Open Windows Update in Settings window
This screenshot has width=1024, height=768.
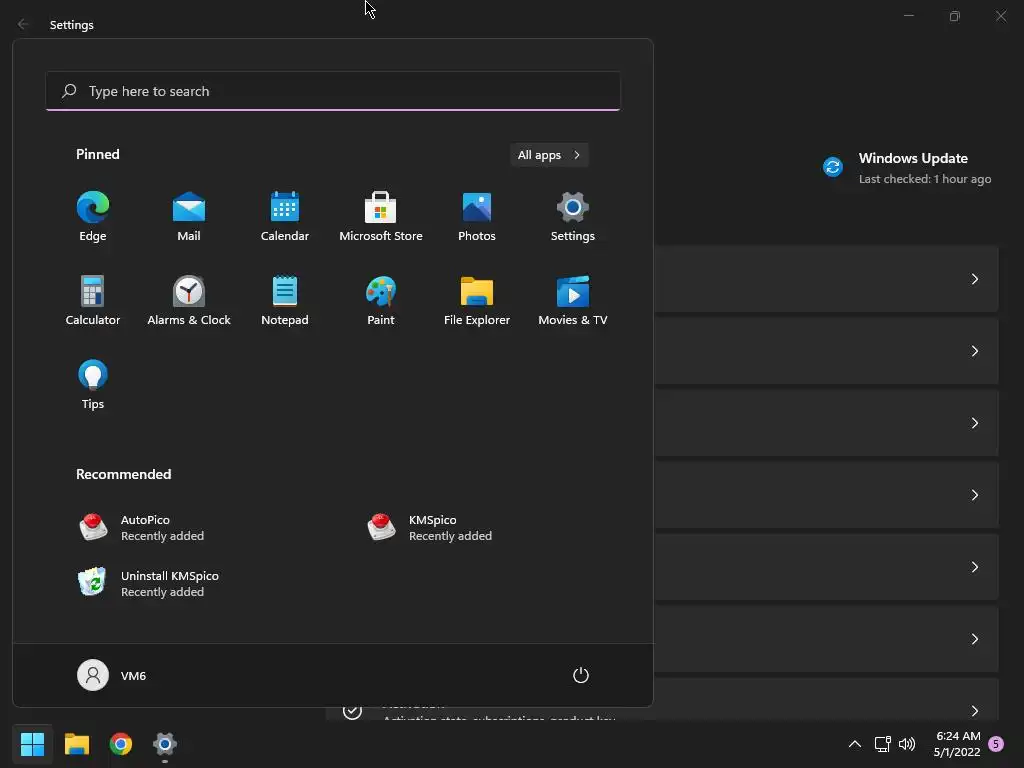click(907, 168)
